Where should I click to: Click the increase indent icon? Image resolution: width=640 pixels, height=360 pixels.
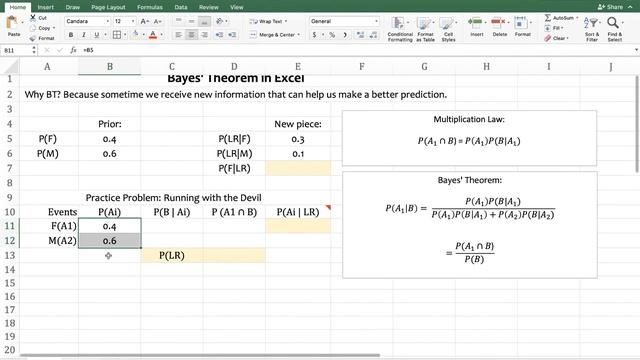(232, 35)
